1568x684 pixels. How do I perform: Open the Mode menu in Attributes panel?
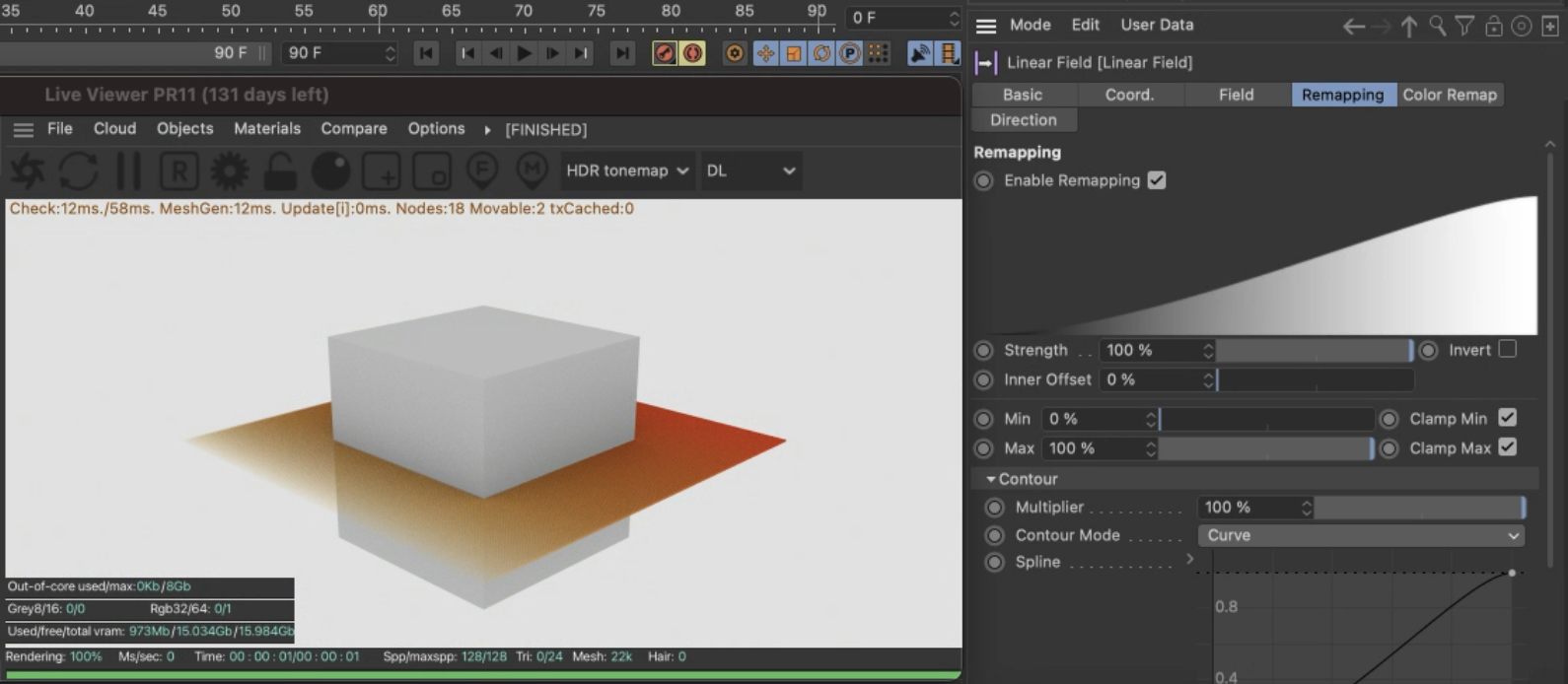[1030, 25]
